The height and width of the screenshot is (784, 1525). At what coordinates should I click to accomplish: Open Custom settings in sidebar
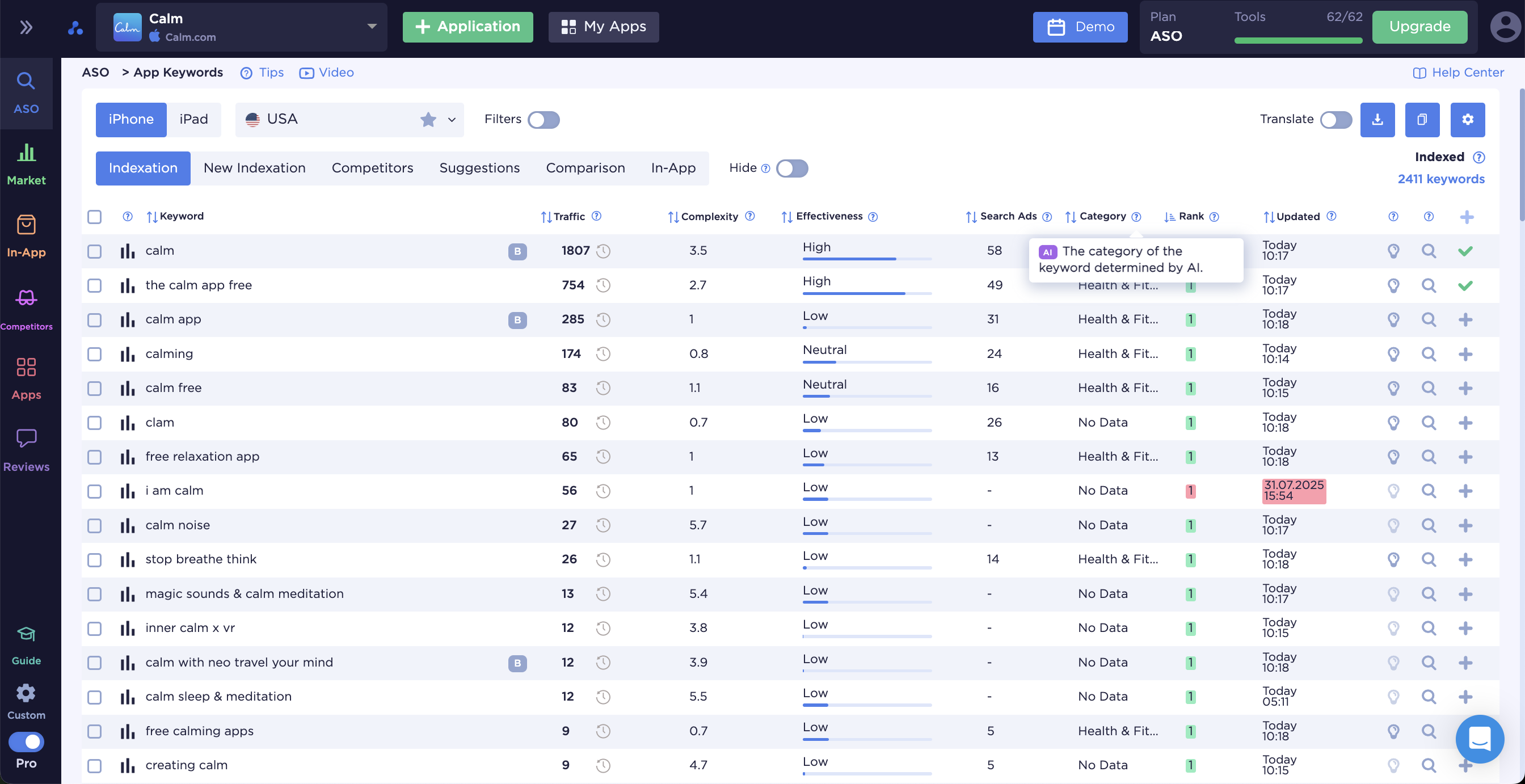click(x=26, y=701)
